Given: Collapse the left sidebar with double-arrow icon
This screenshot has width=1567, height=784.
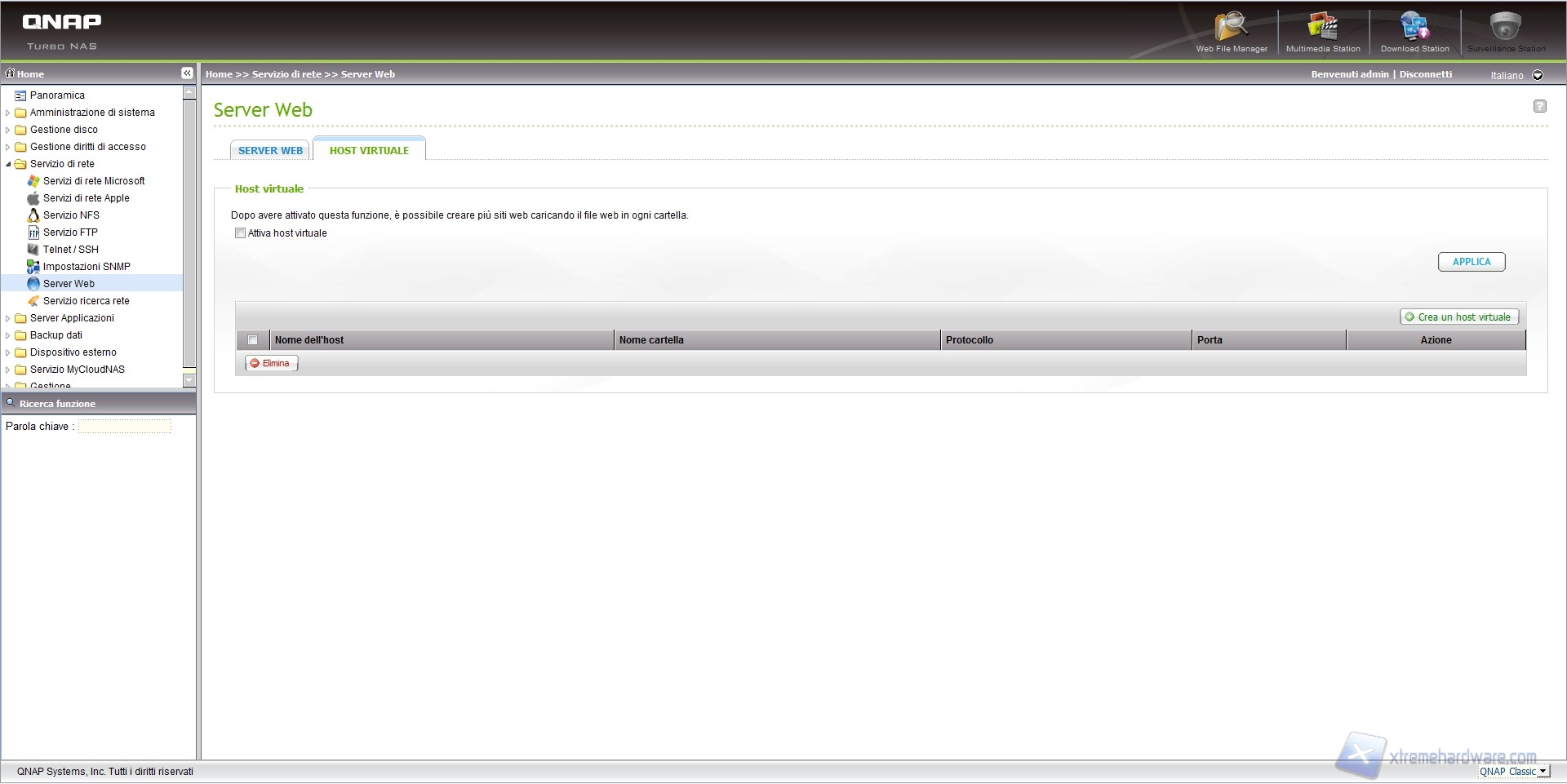Looking at the screenshot, I should pos(187,73).
